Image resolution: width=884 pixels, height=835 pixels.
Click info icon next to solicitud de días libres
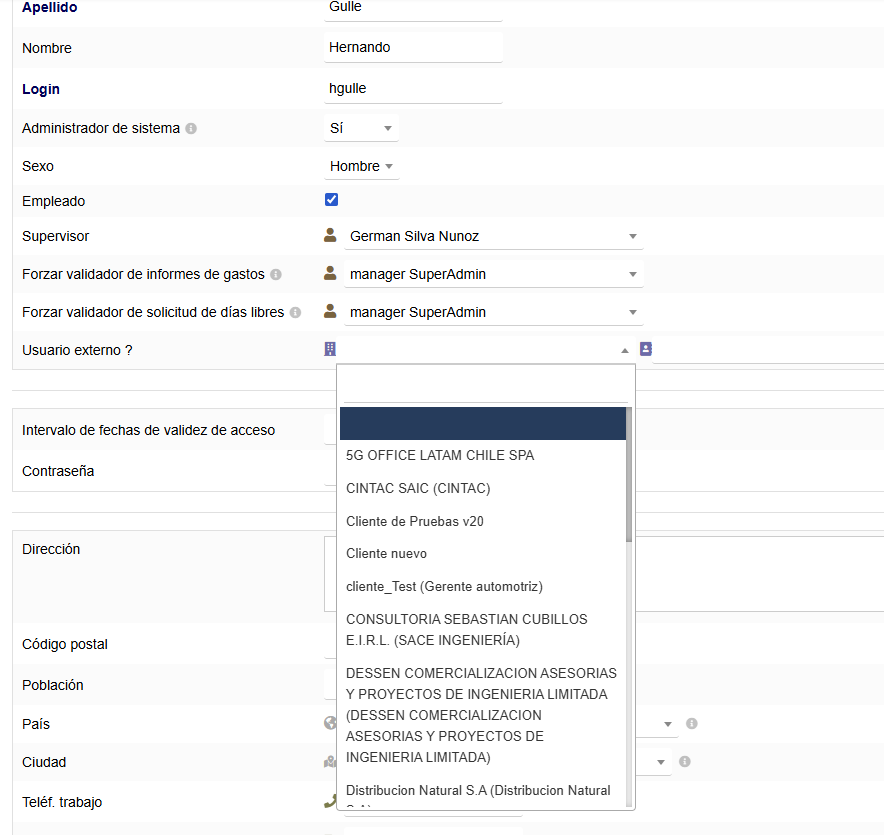(x=295, y=312)
